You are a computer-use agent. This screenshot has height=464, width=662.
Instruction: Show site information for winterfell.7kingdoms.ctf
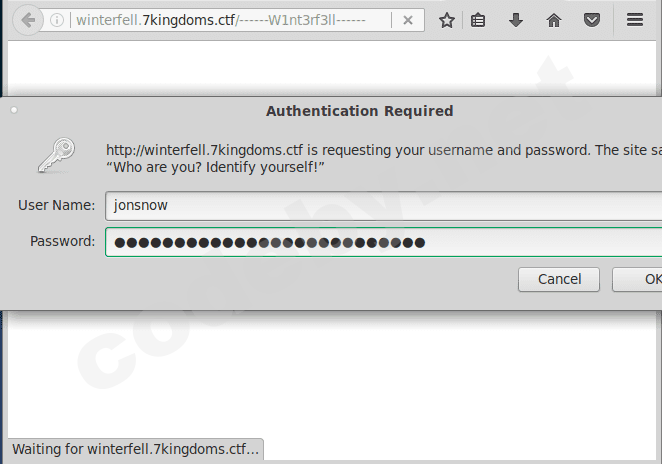[58, 20]
